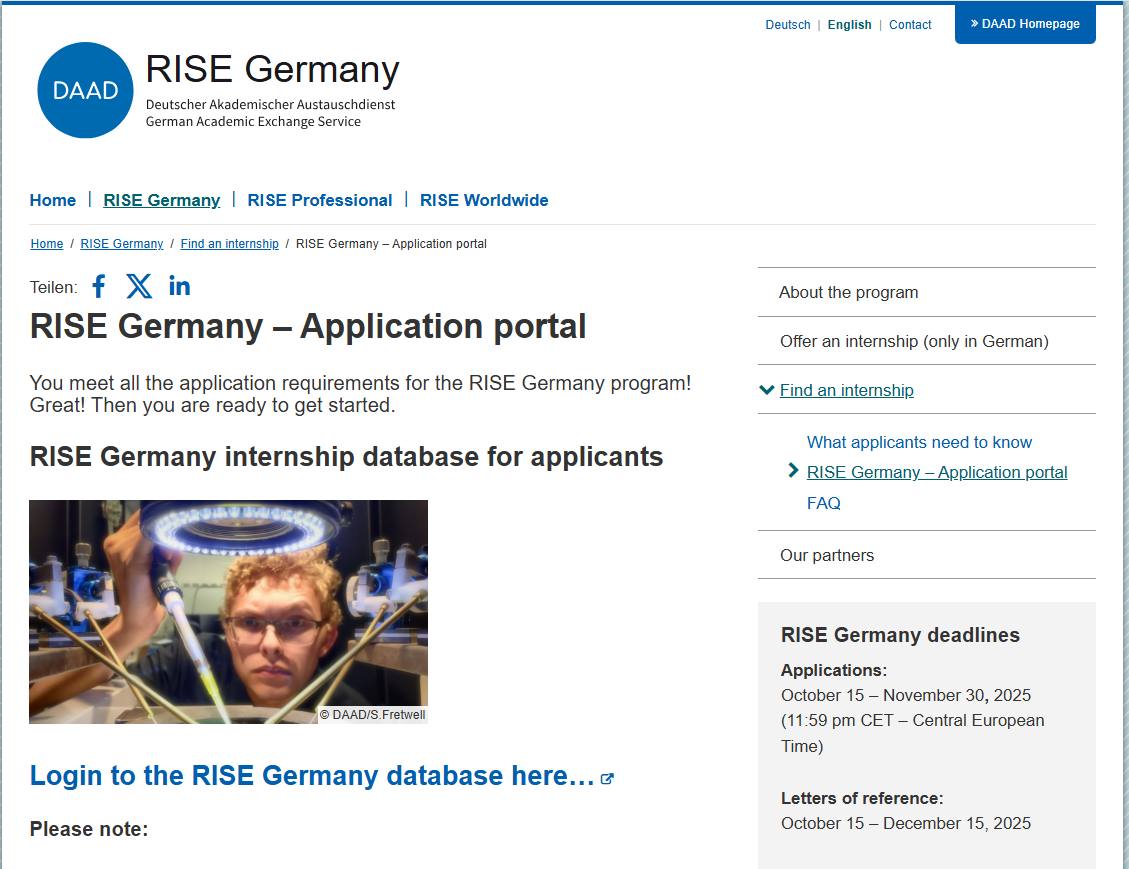The height and width of the screenshot is (869, 1129).
Task: Switch language to Deutsch
Action: point(788,24)
